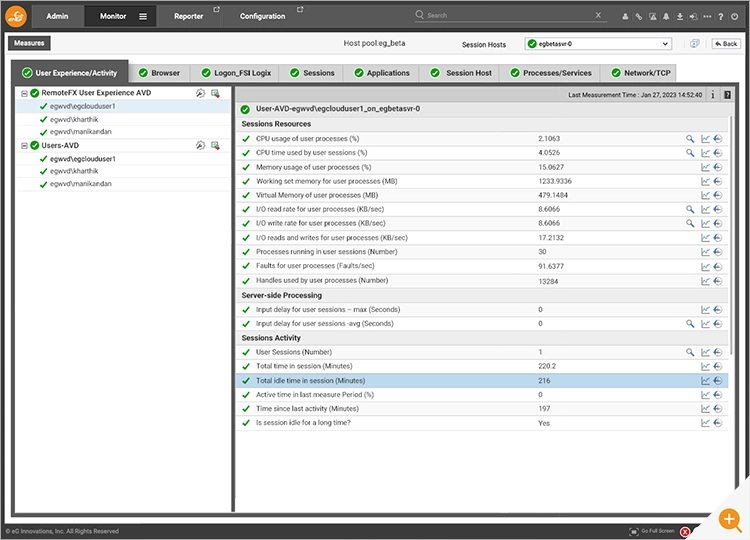Open the Session Hosts dropdown egbetasvr-0
750x540 pixels.
click(x=598, y=44)
